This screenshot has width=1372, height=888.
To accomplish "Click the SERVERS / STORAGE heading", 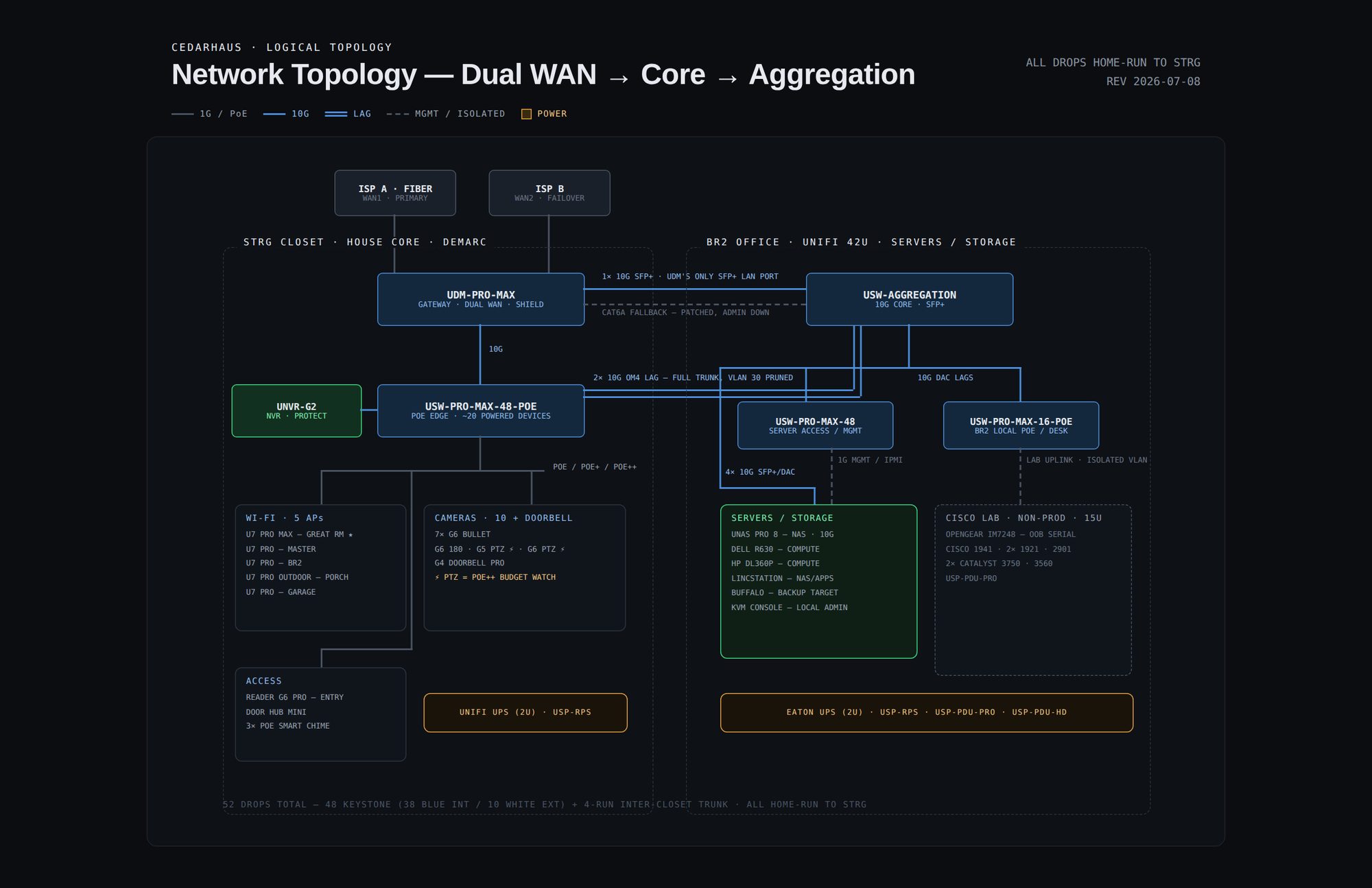I will [x=782, y=518].
